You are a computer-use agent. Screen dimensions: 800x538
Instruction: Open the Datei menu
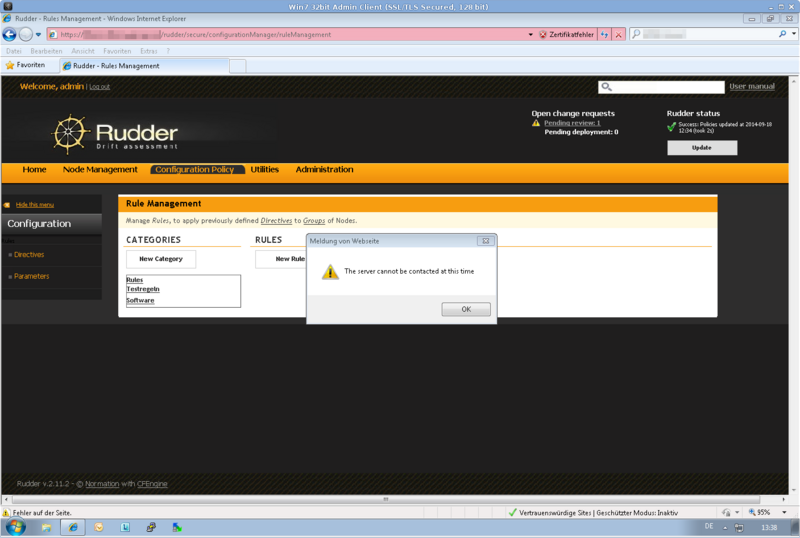point(14,51)
